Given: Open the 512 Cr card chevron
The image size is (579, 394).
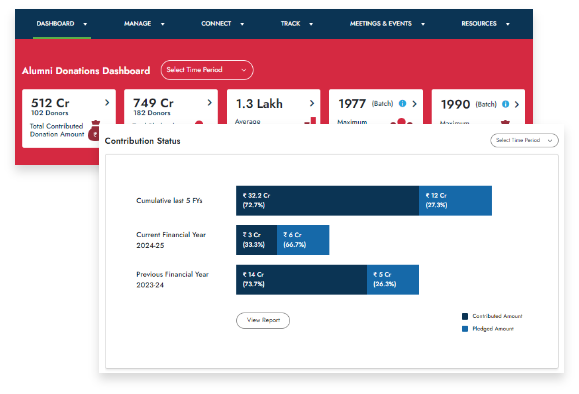Looking at the screenshot, I should pyautogui.click(x=107, y=103).
